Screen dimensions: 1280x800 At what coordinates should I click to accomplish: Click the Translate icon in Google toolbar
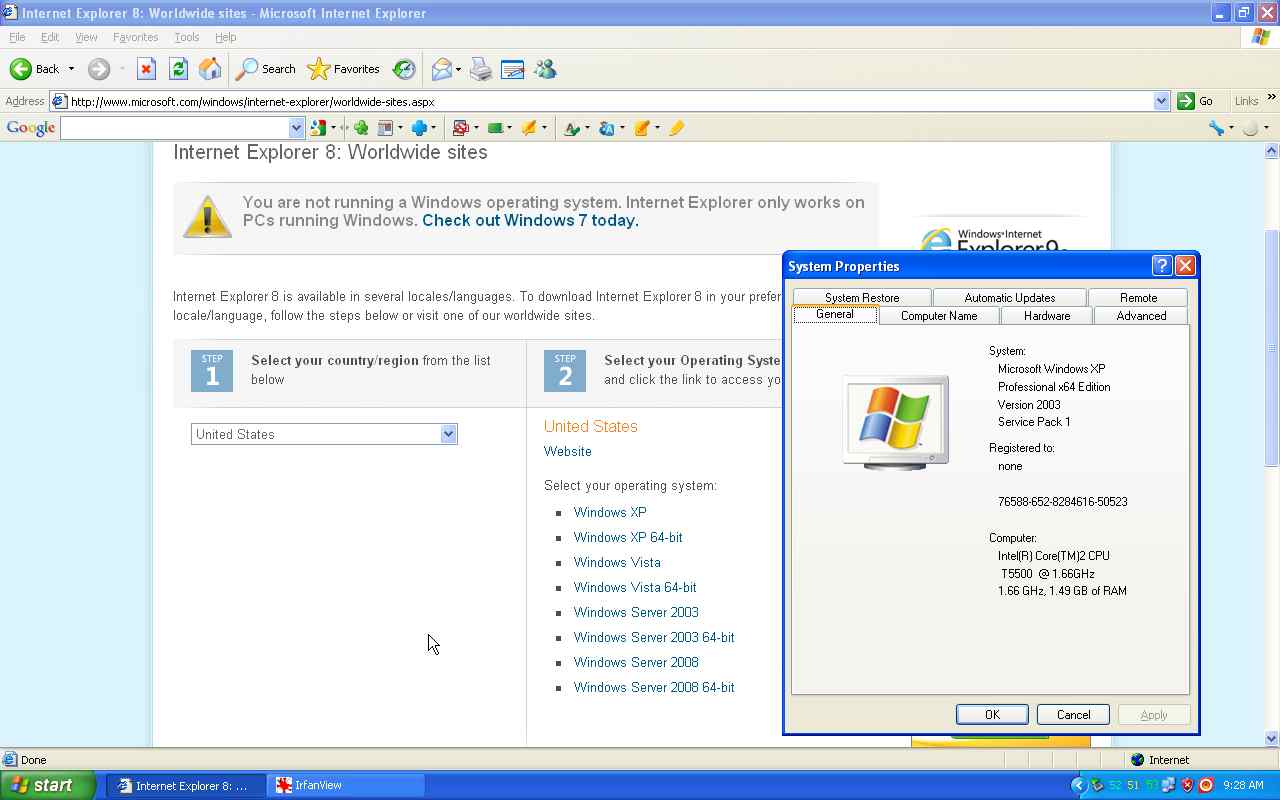click(606, 128)
